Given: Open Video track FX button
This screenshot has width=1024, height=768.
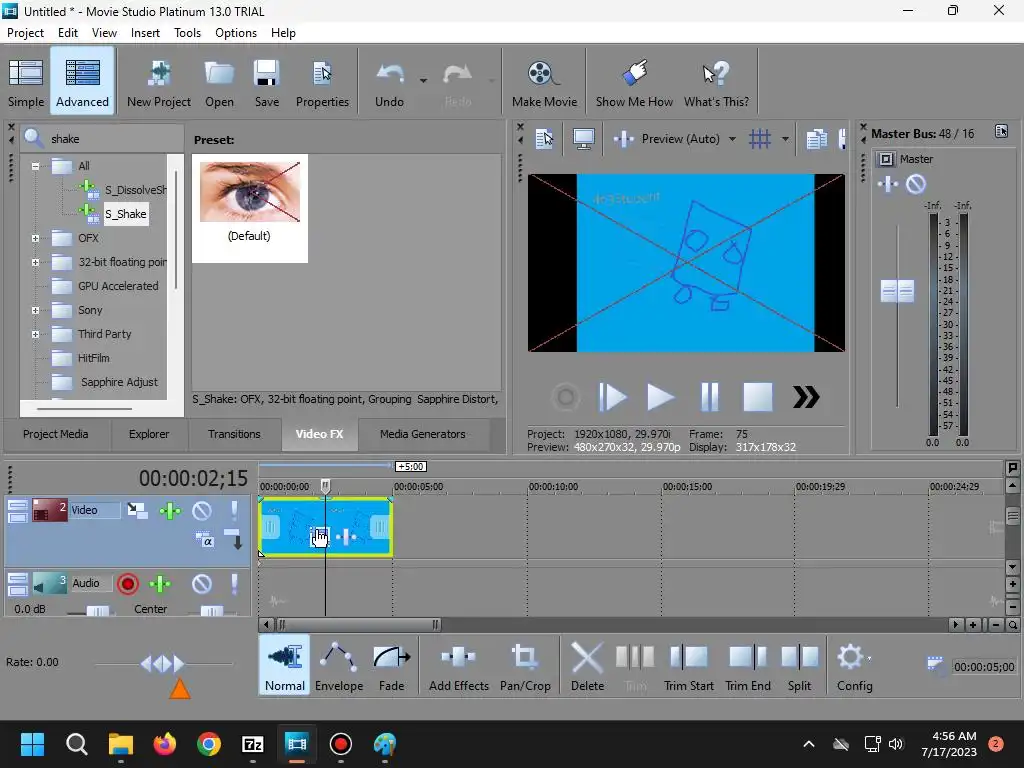Looking at the screenshot, I should coord(170,511).
